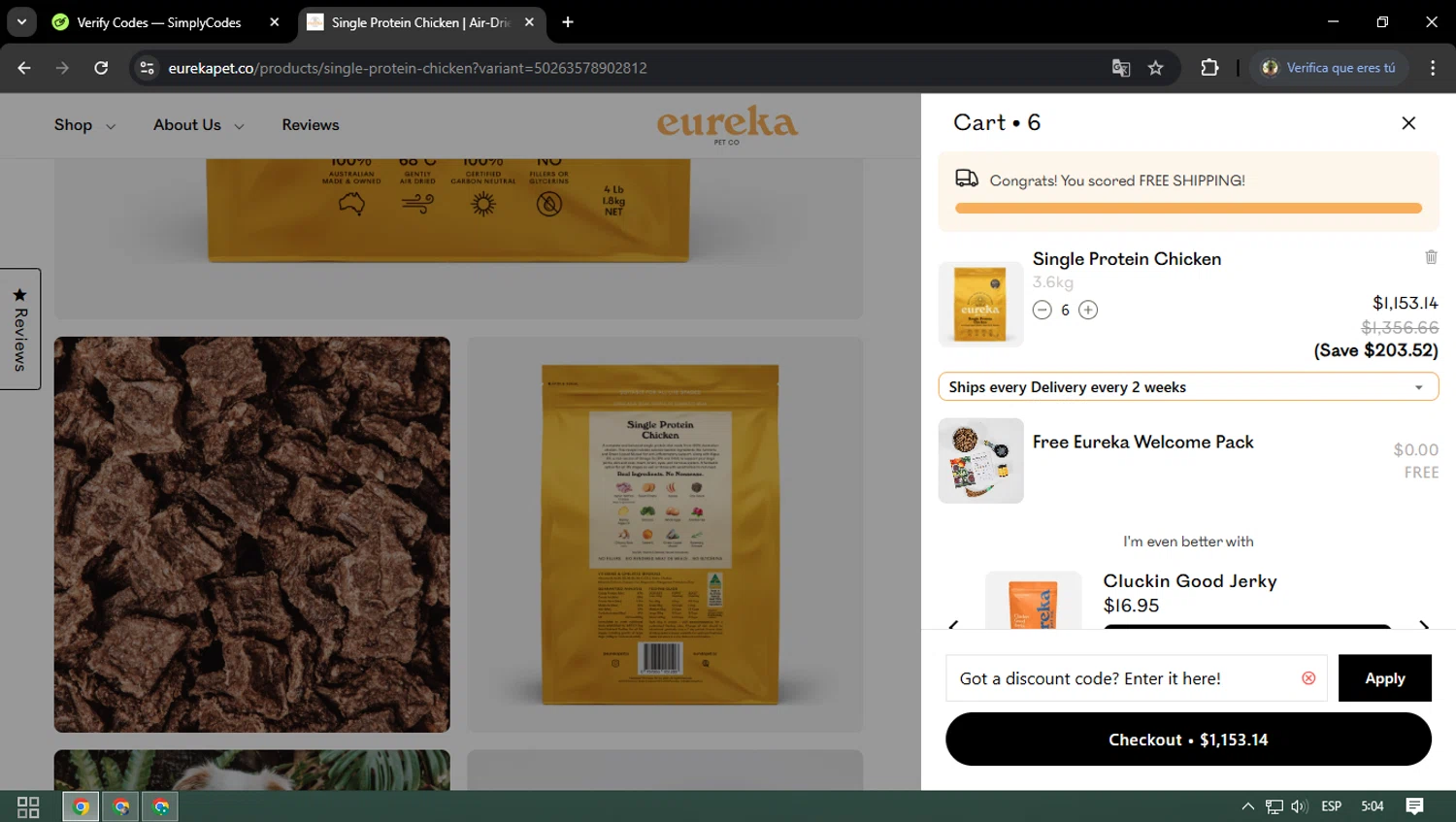Remove Single Protein Chicken with trash icon
1456x822 pixels.
point(1431,257)
